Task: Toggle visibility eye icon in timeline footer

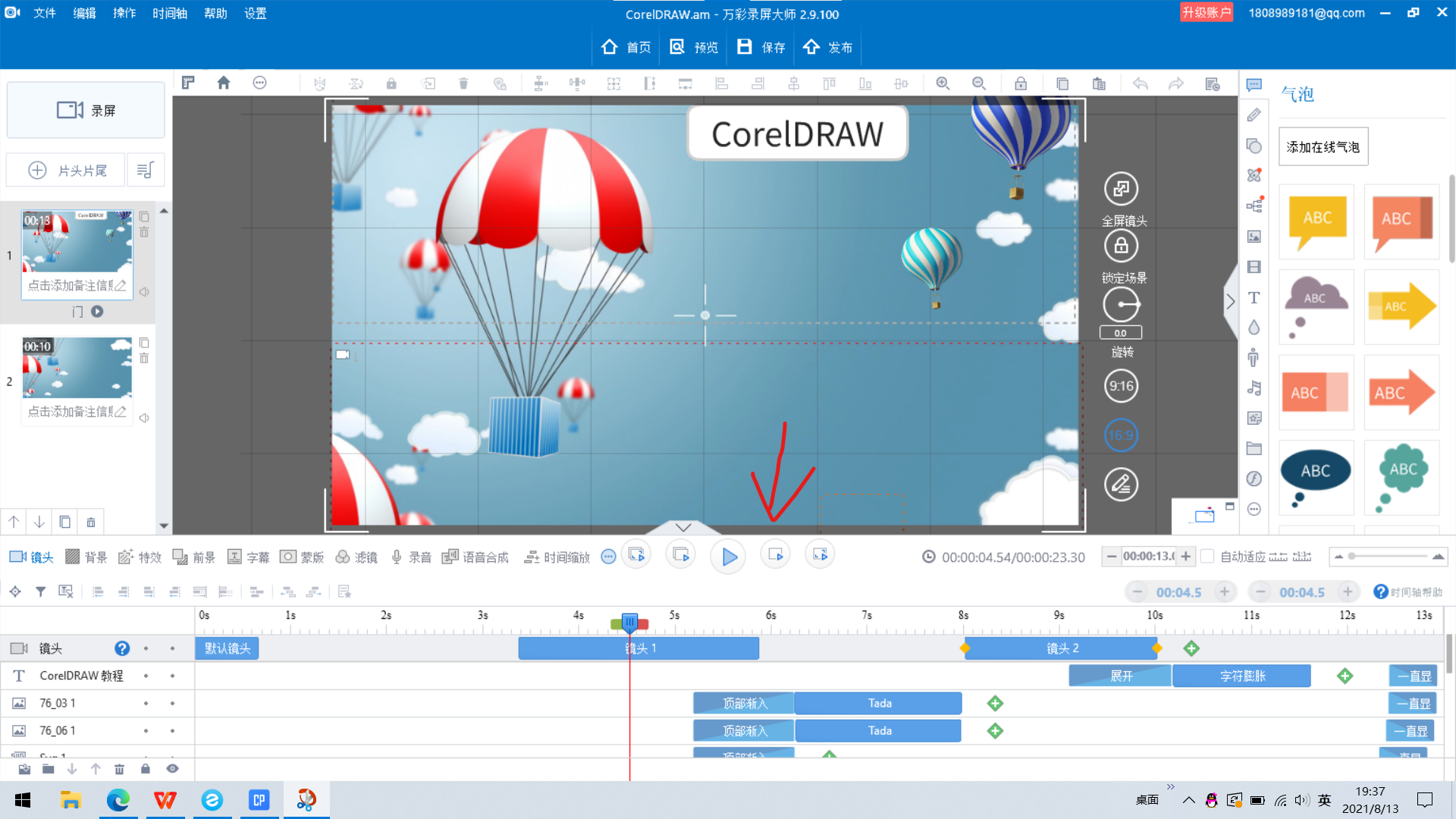Action: (x=172, y=769)
